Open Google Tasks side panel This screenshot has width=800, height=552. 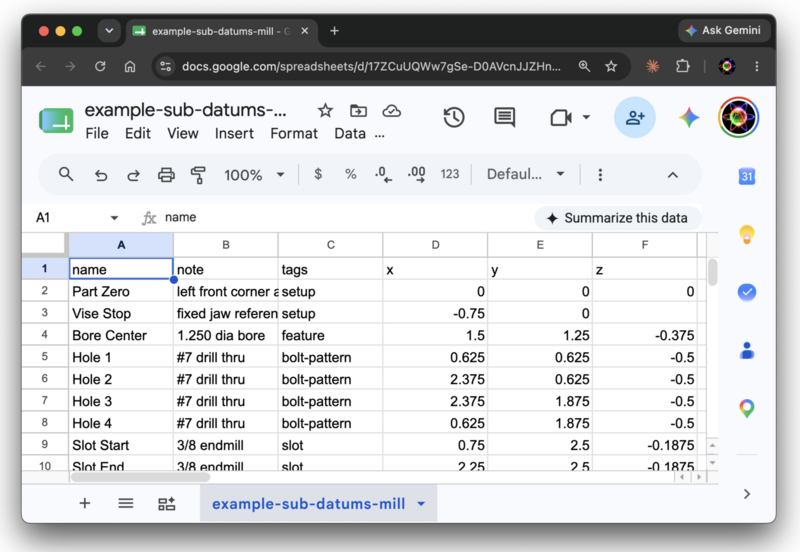click(746, 292)
